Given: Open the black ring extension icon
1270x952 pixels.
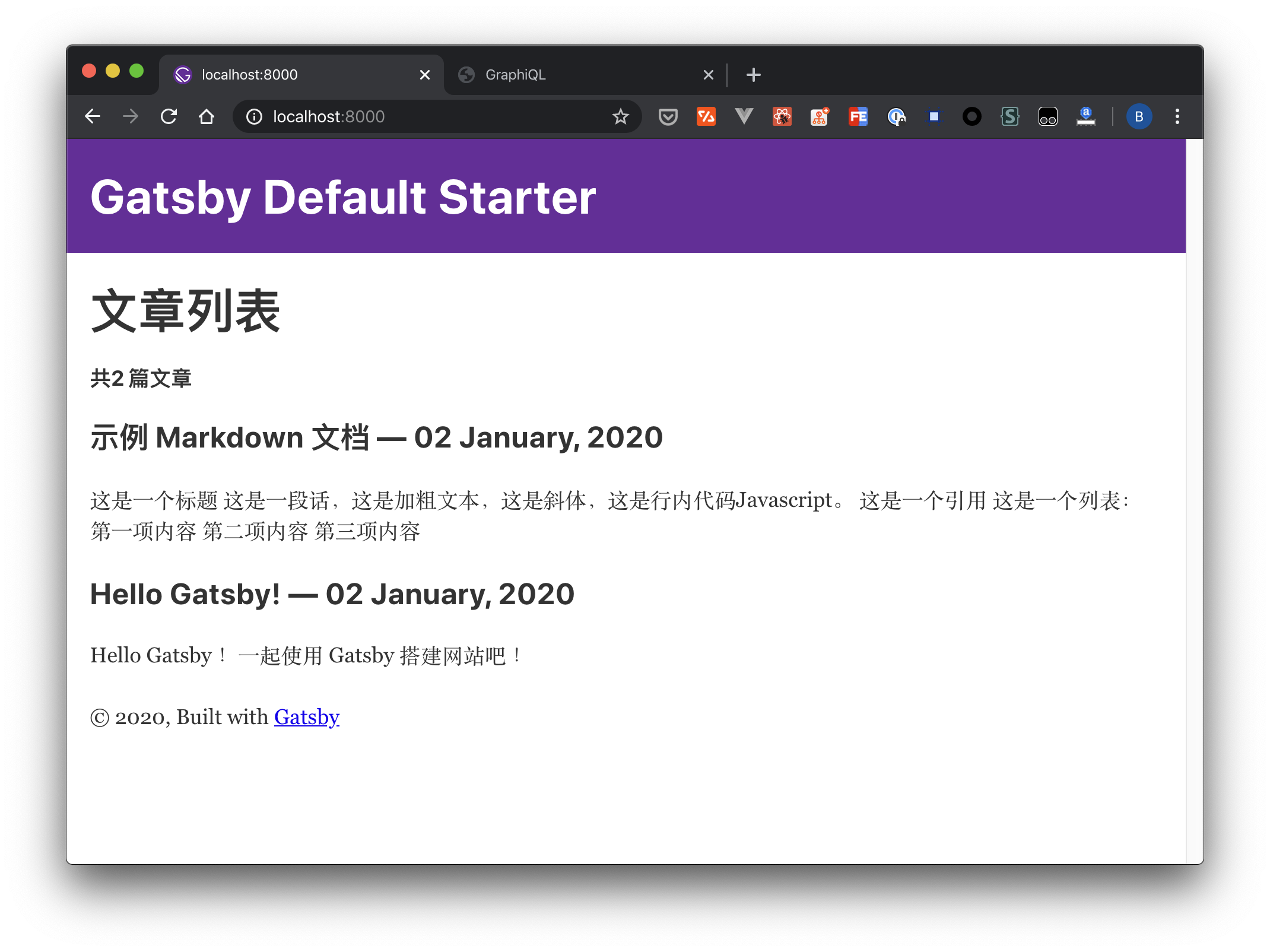Looking at the screenshot, I should click(x=972, y=116).
